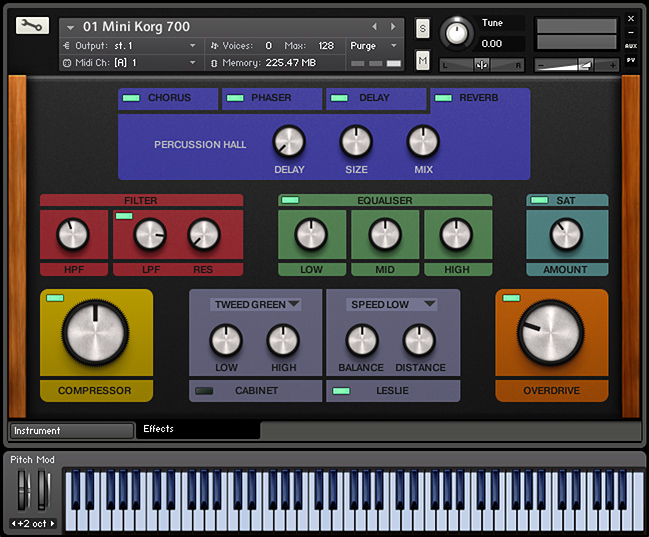Viewport: 649px width, 537px height.
Task: Click the Max voices 128 value
Action: coord(326,46)
